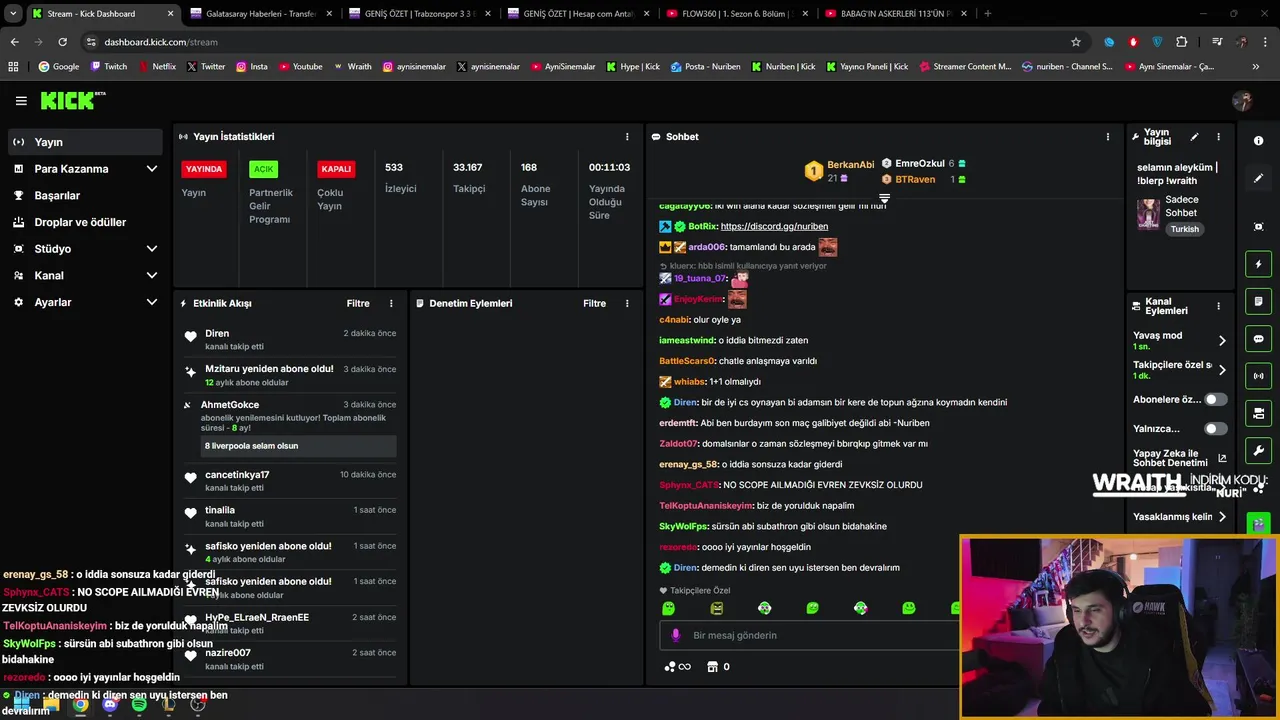
Task: Select first green blob emote
Action: 668,608
